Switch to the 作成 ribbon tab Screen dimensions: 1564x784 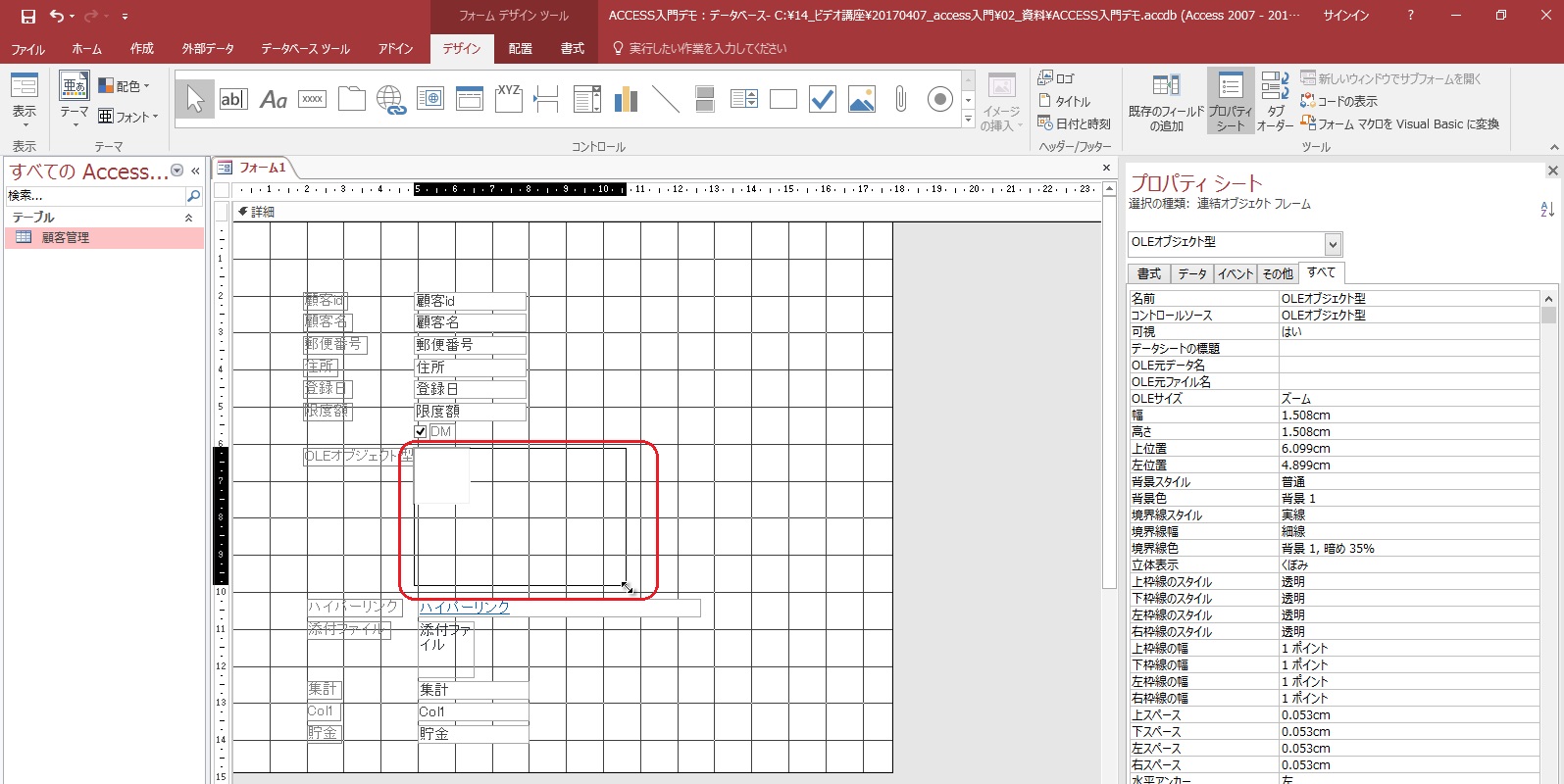click(142, 48)
